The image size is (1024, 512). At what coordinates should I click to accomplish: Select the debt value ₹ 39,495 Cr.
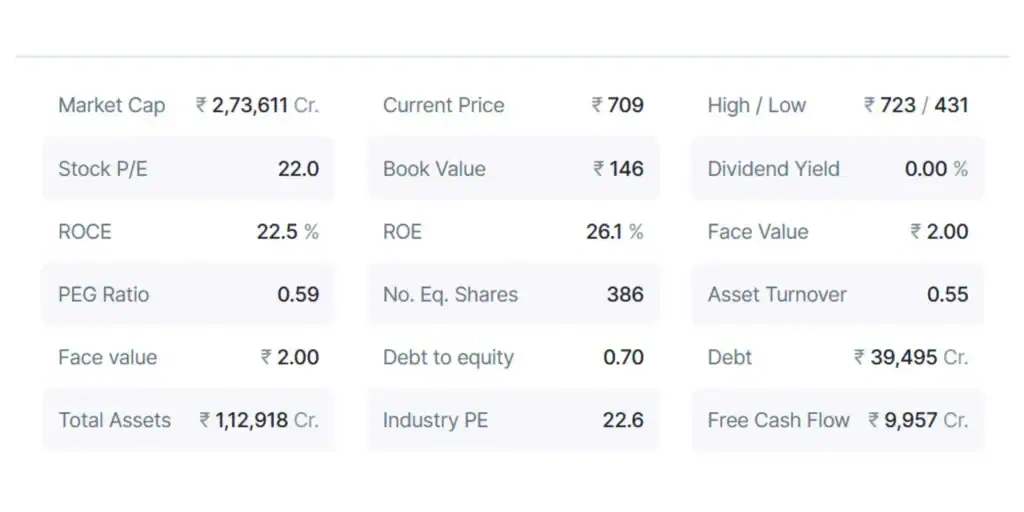click(911, 358)
